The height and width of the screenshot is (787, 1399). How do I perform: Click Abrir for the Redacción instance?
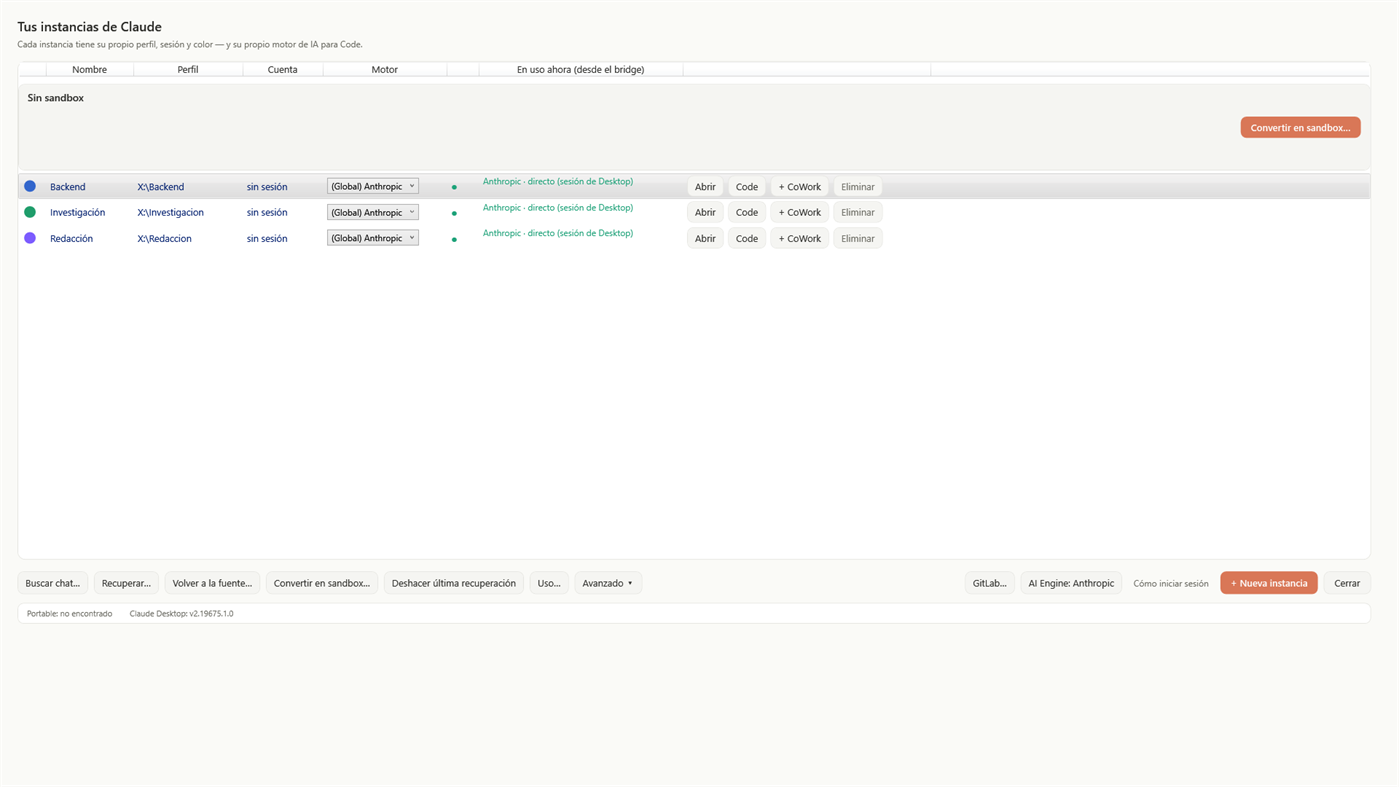(x=705, y=238)
